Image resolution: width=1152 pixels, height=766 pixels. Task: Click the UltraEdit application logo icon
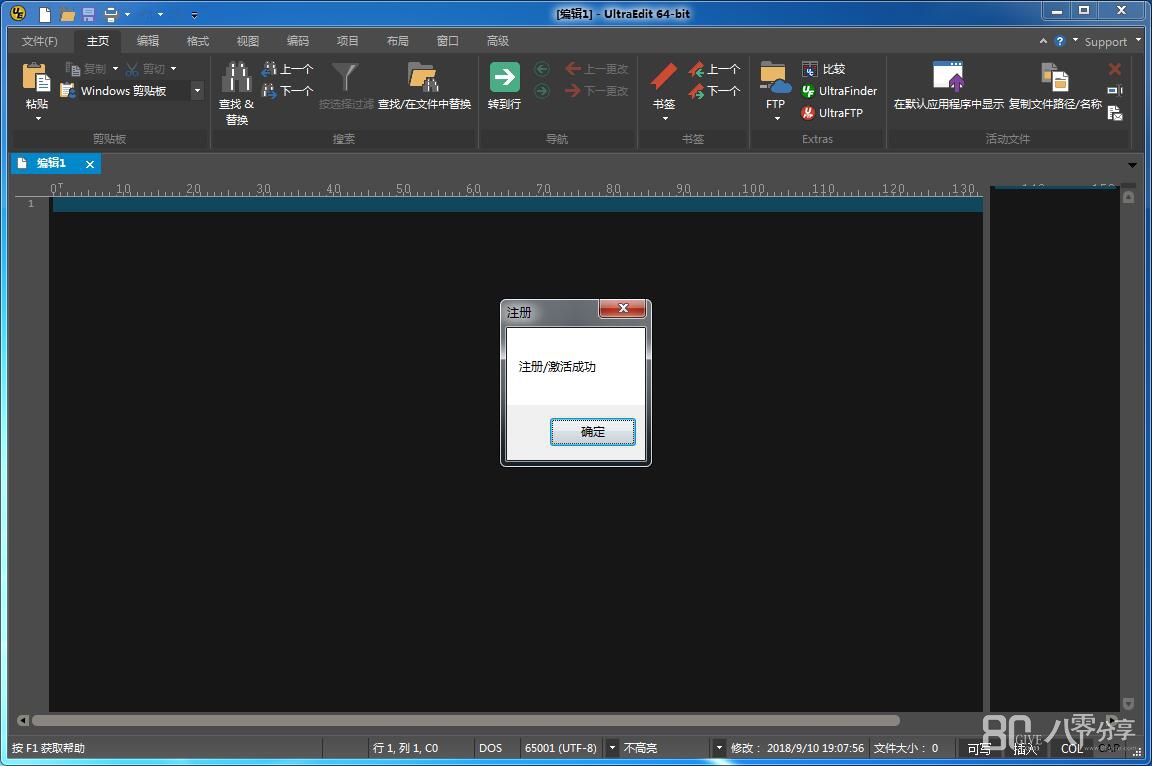[x=18, y=13]
